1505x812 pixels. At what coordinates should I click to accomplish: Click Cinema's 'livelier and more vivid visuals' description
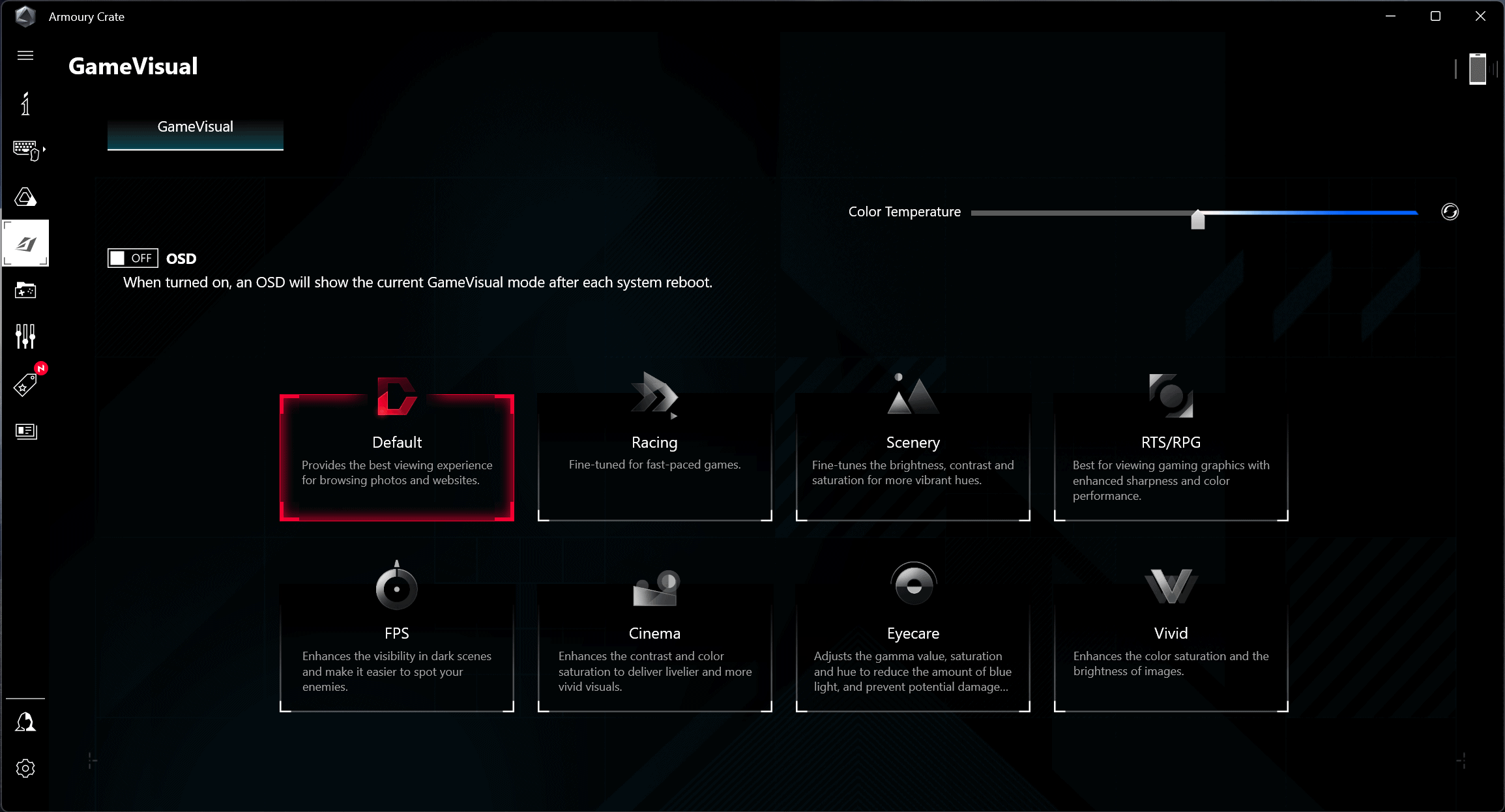click(654, 671)
